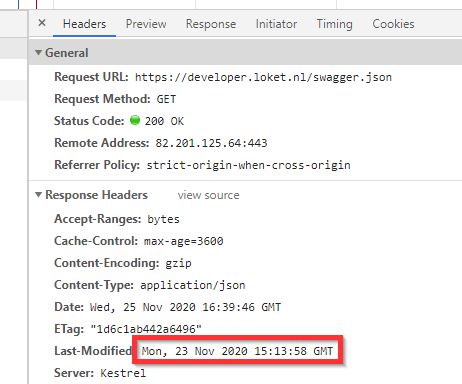Click the Date header value
Viewport: 462px width, 384px height.
185,307
